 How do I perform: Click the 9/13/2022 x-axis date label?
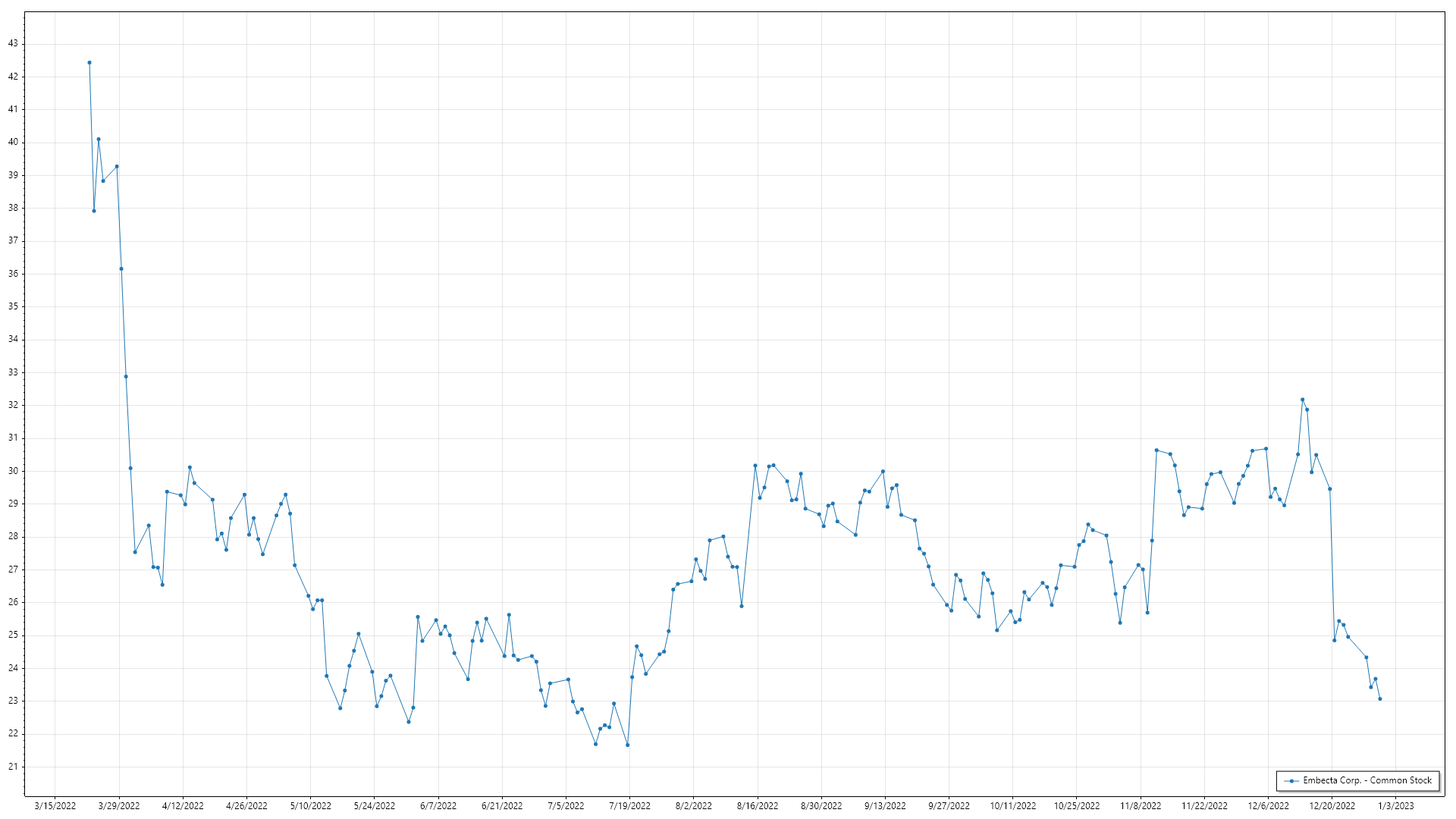tap(885, 806)
